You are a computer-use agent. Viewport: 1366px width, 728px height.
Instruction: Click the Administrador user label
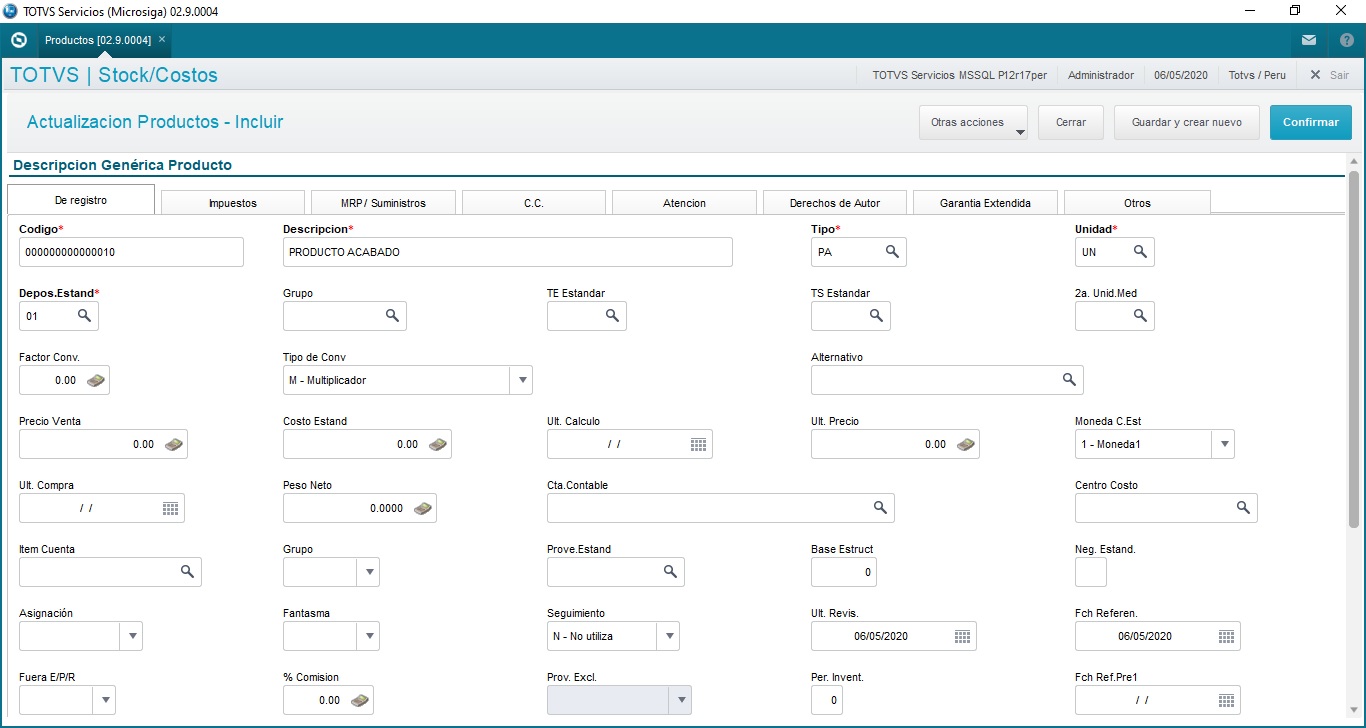[x=1101, y=75]
